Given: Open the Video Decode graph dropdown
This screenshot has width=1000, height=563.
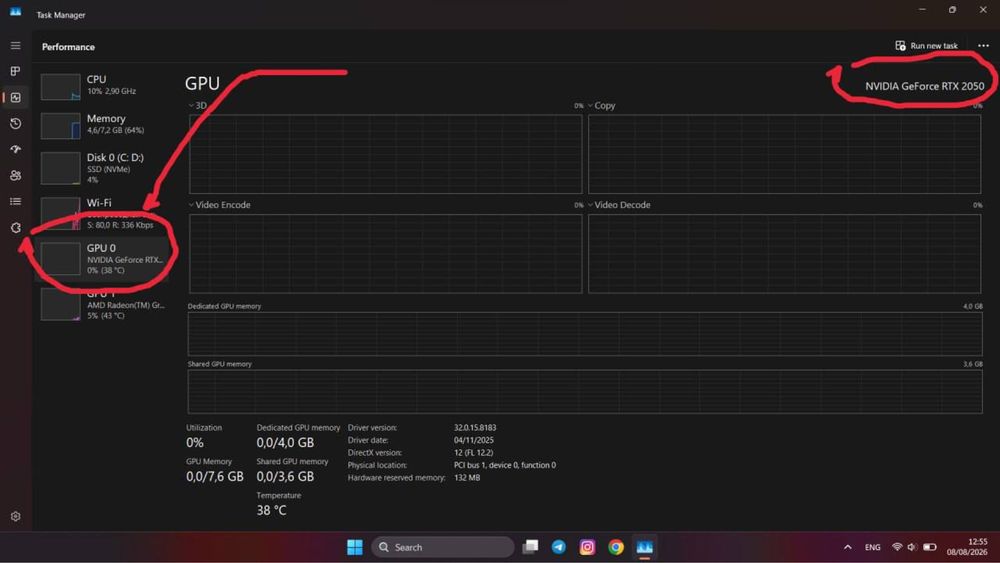Looking at the screenshot, I should [619, 205].
